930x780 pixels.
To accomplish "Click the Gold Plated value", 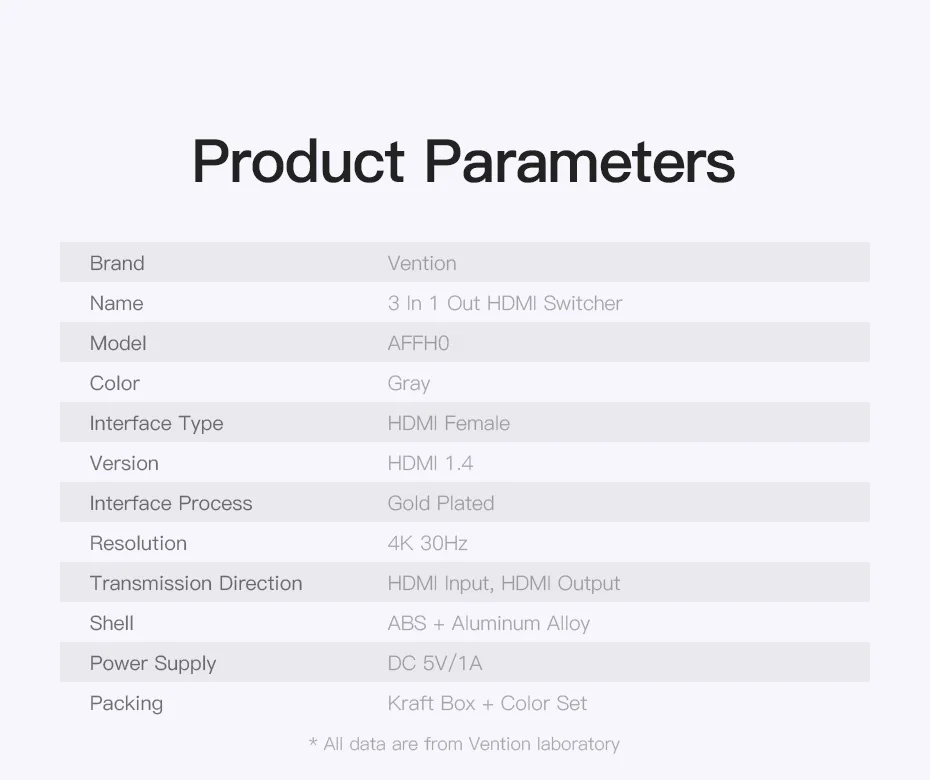I will [441, 503].
